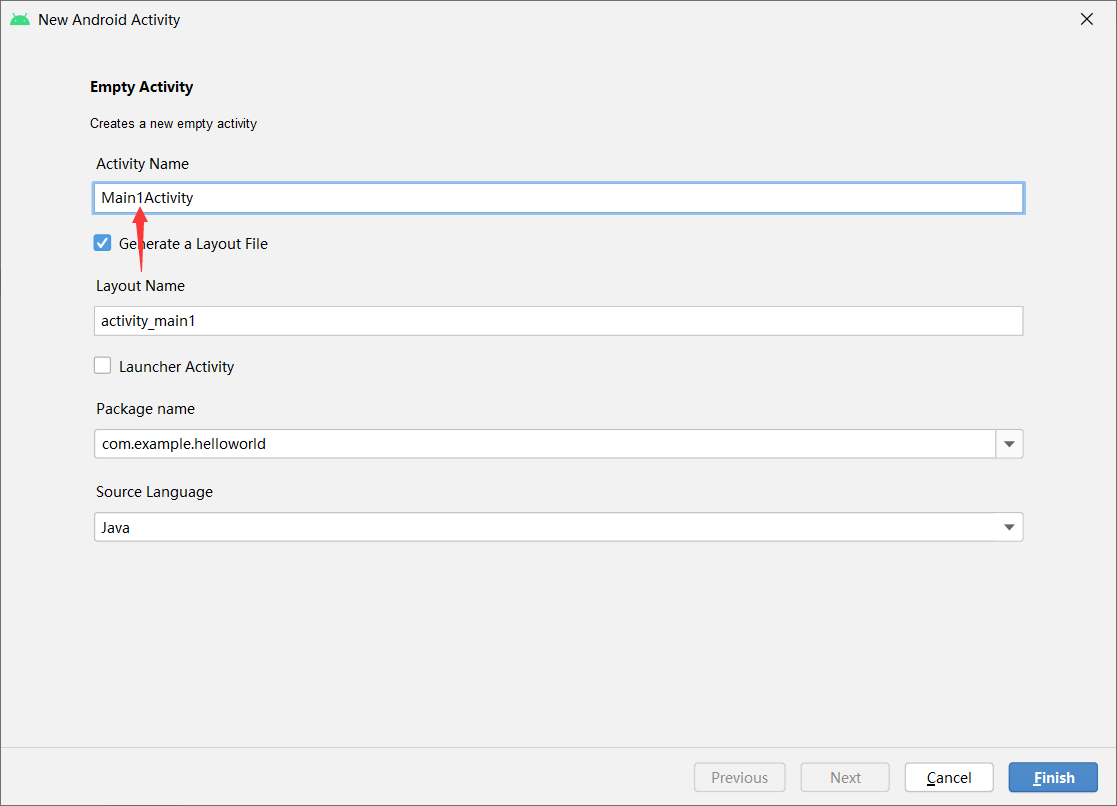Image resolution: width=1117 pixels, height=806 pixels.
Task: Uncheck the Generate a Layout File checkbox
Action: click(102, 243)
